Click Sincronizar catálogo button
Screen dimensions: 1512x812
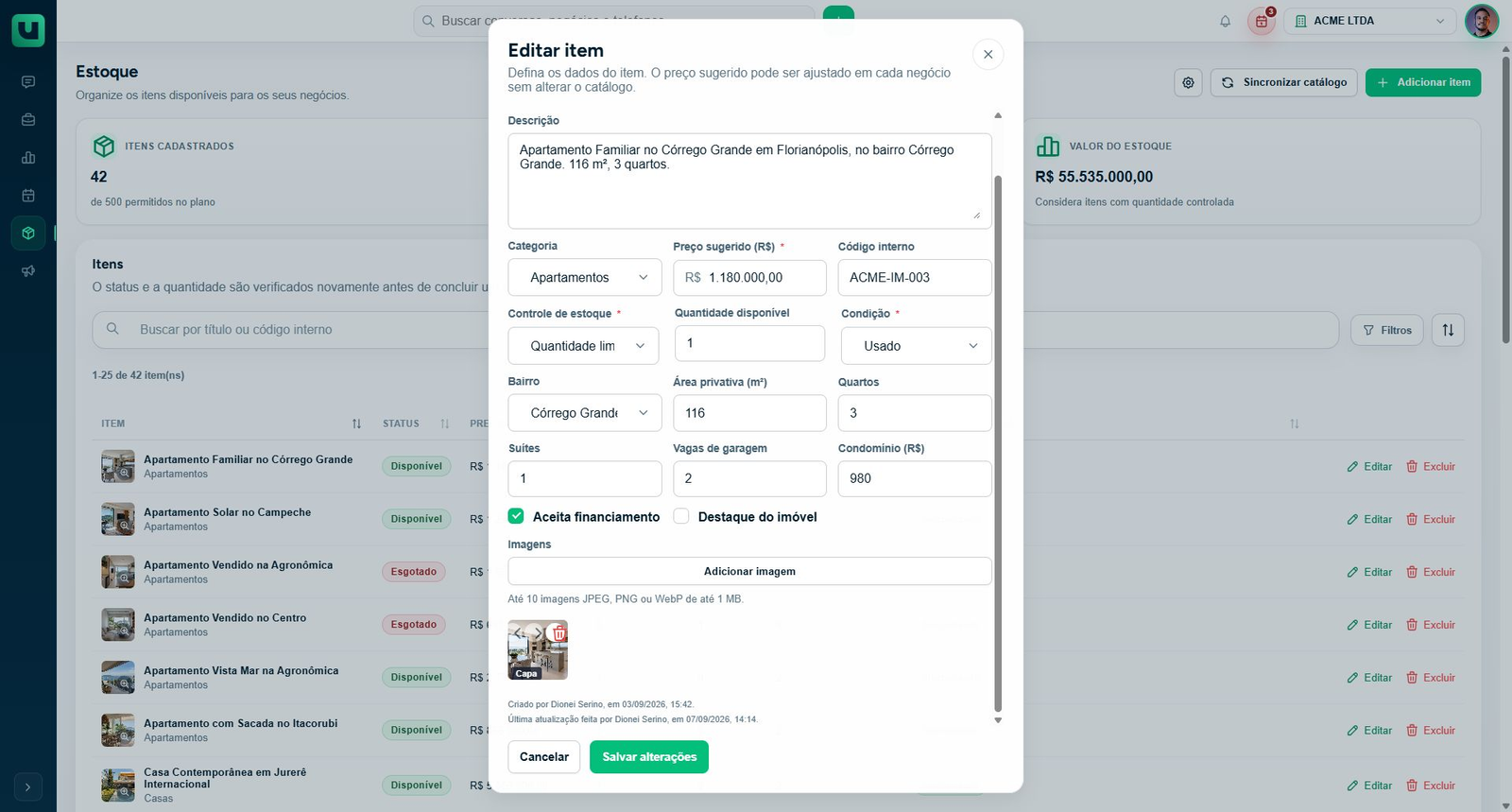tap(1284, 82)
